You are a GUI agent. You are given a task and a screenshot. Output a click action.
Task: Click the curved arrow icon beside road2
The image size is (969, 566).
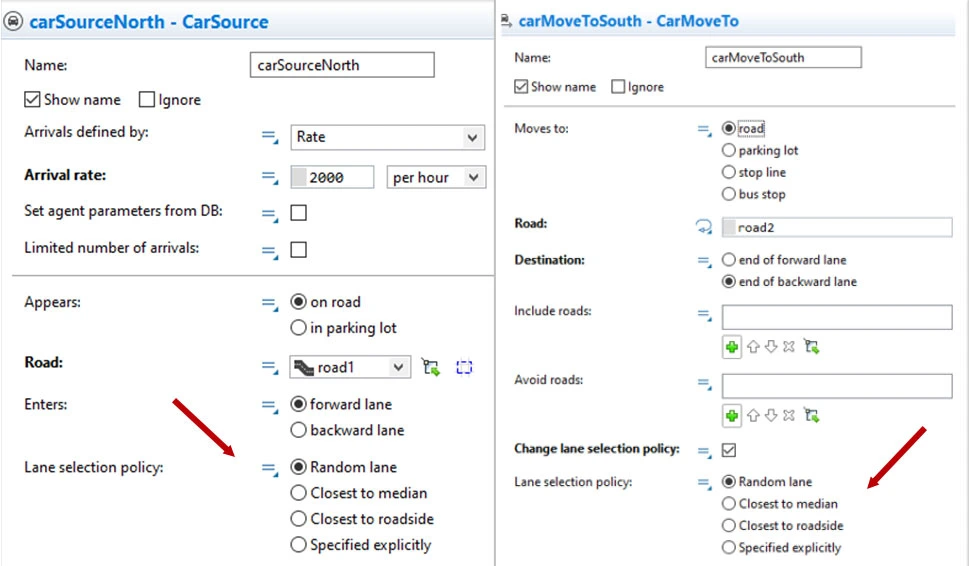click(x=704, y=227)
